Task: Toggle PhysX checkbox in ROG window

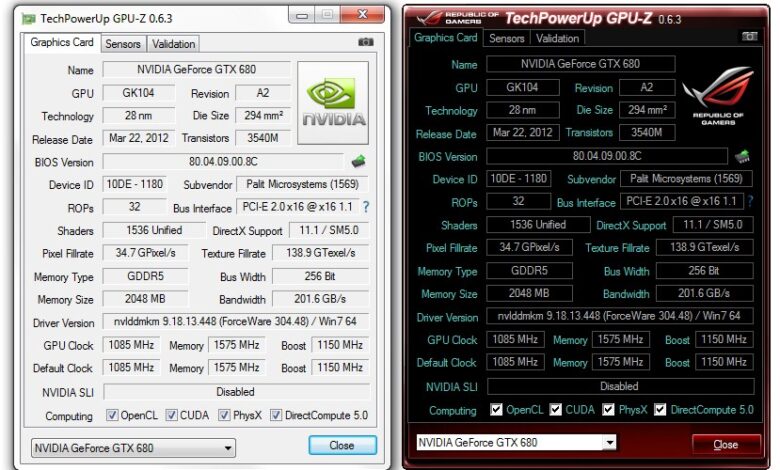Action: tap(608, 409)
